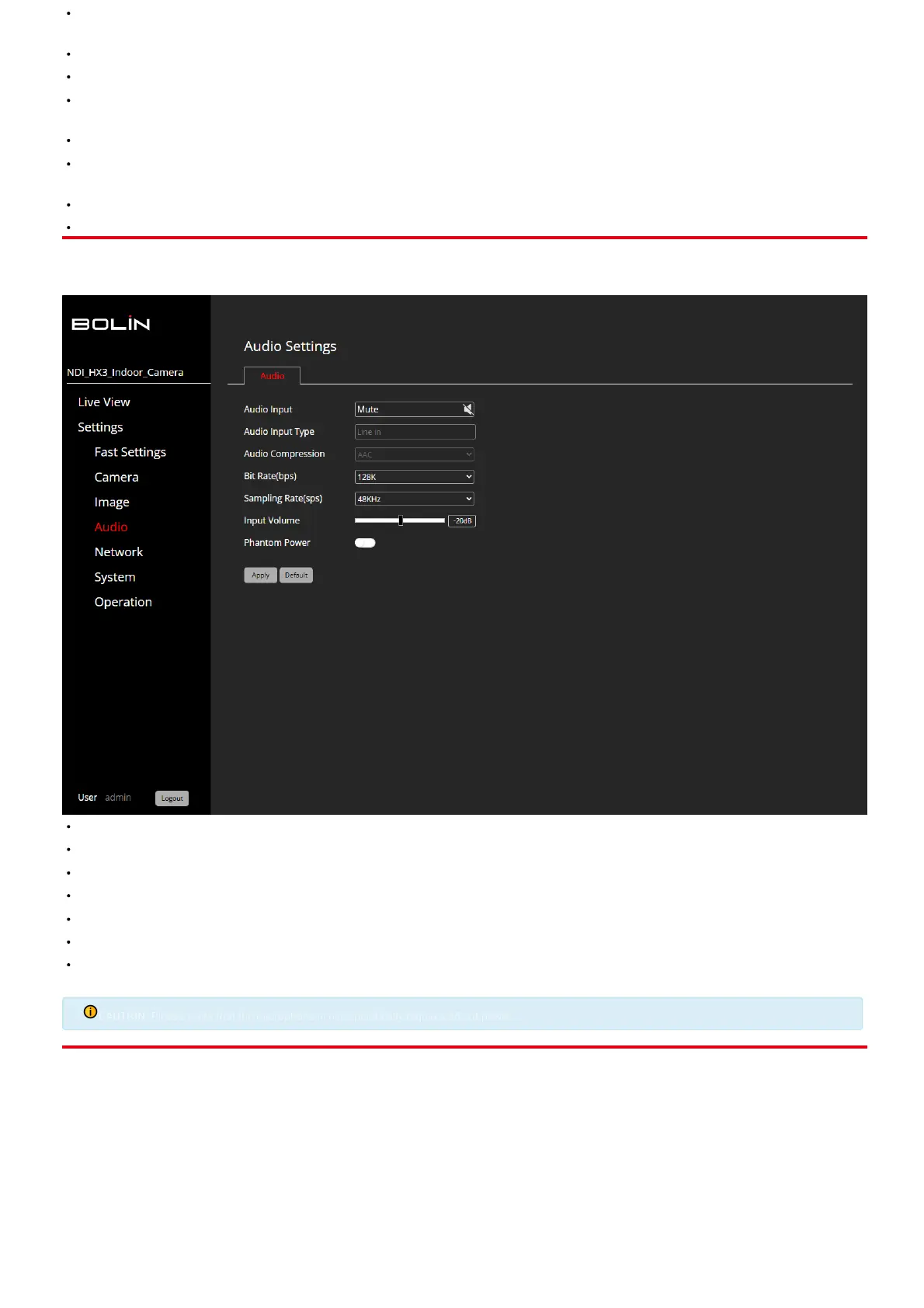Screen dimensions: 924x1308
Task: Log out using the Logout button
Action: pyautogui.click(x=172, y=798)
